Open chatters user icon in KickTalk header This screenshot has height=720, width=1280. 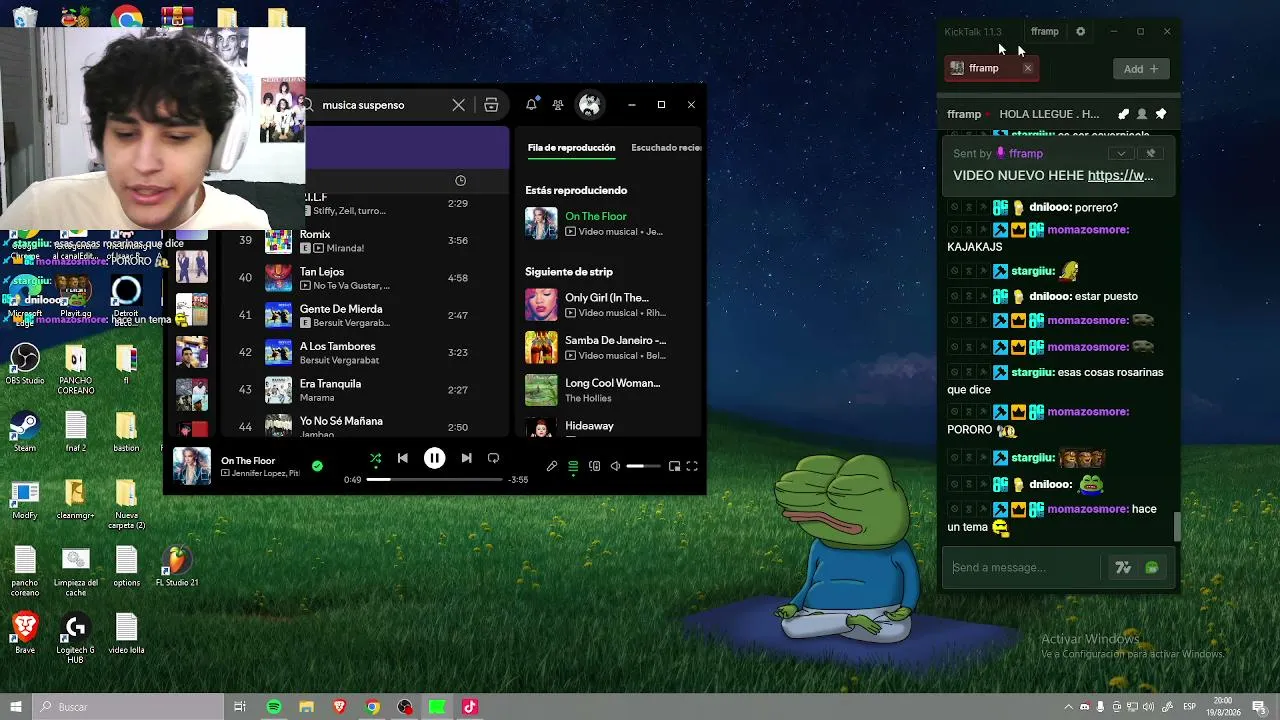[x=1142, y=114]
